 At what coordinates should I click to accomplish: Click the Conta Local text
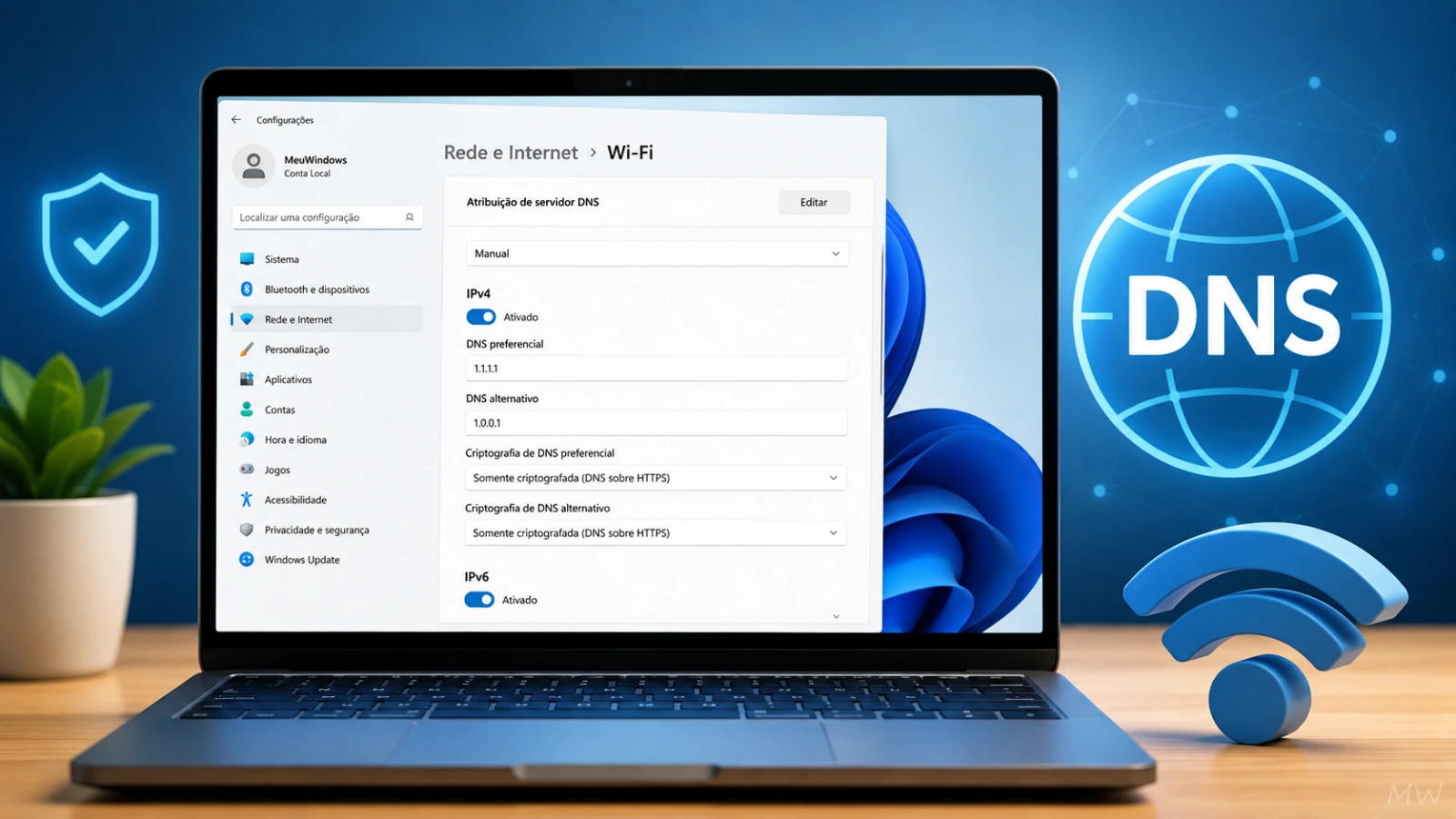pyautogui.click(x=307, y=174)
